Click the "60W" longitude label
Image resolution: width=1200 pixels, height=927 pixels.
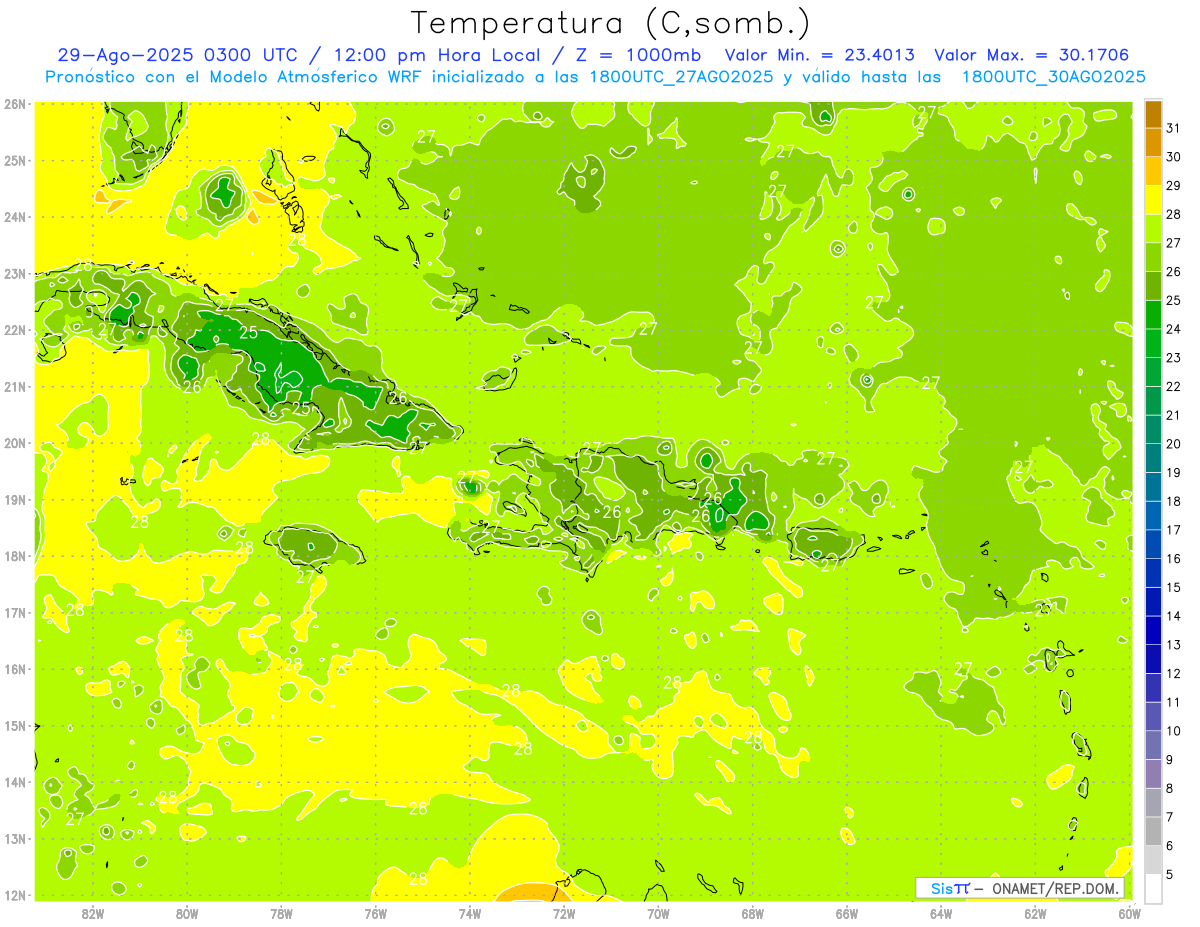pyautogui.click(x=1129, y=913)
